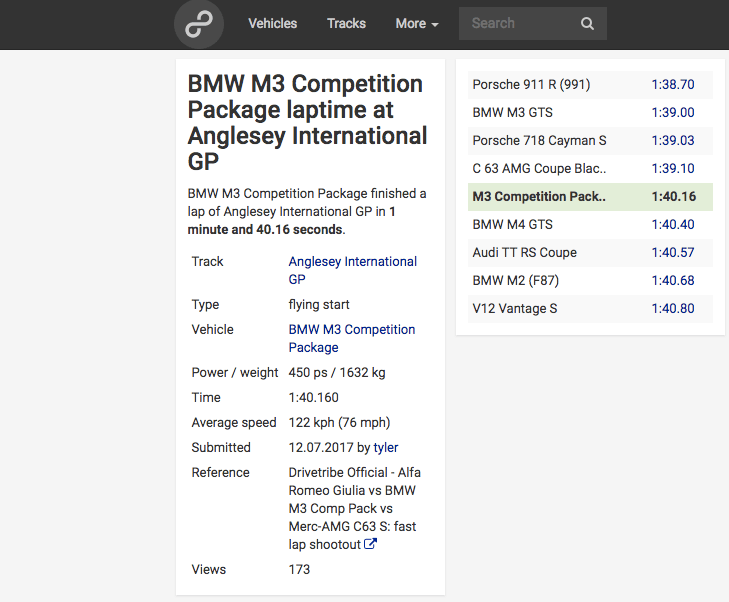Open the 1:40.80 laptime link
The height and width of the screenshot is (602, 729).
(x=673, y=308)
